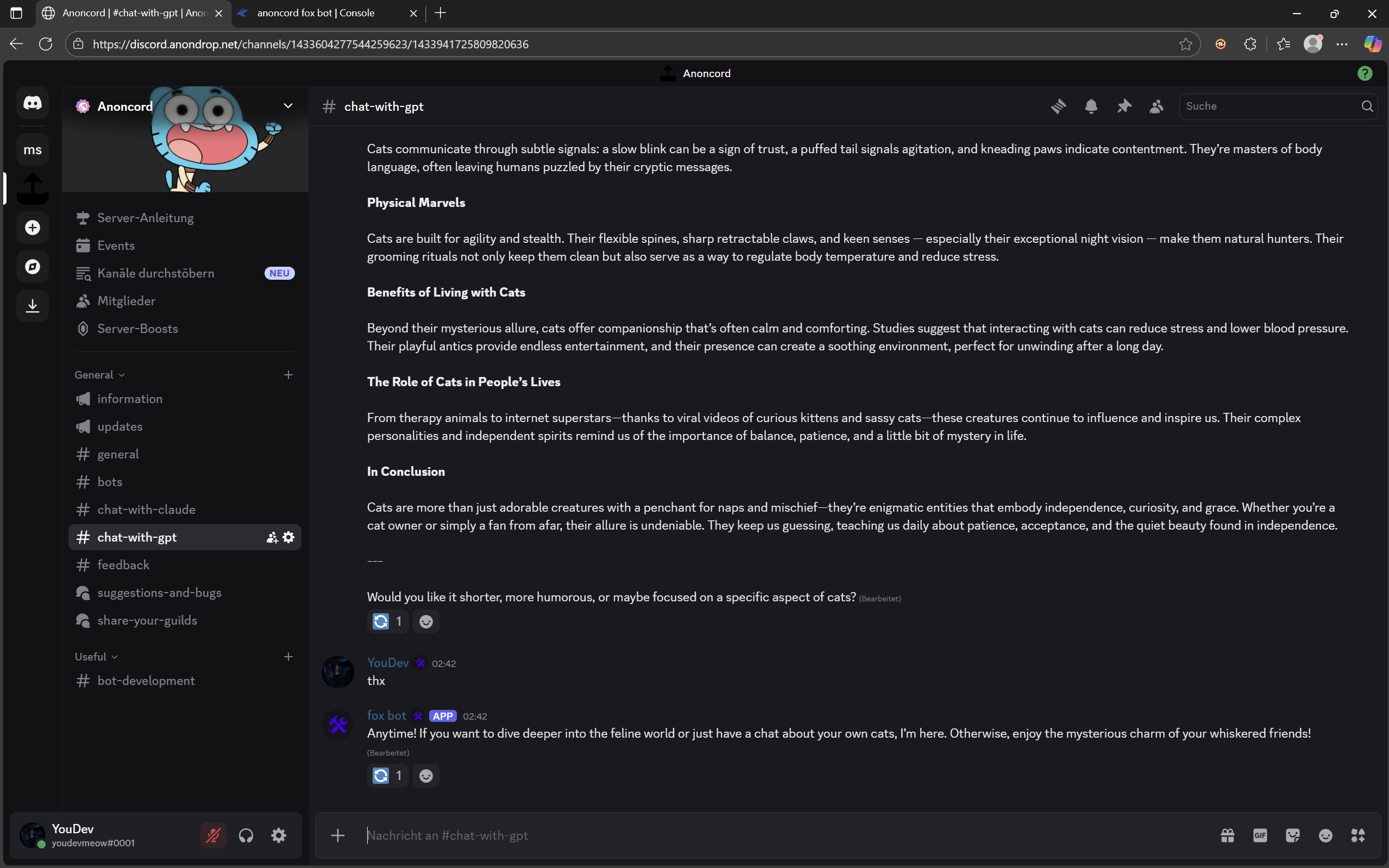Toggle deafen with the headphones icon

click(246, 835)
